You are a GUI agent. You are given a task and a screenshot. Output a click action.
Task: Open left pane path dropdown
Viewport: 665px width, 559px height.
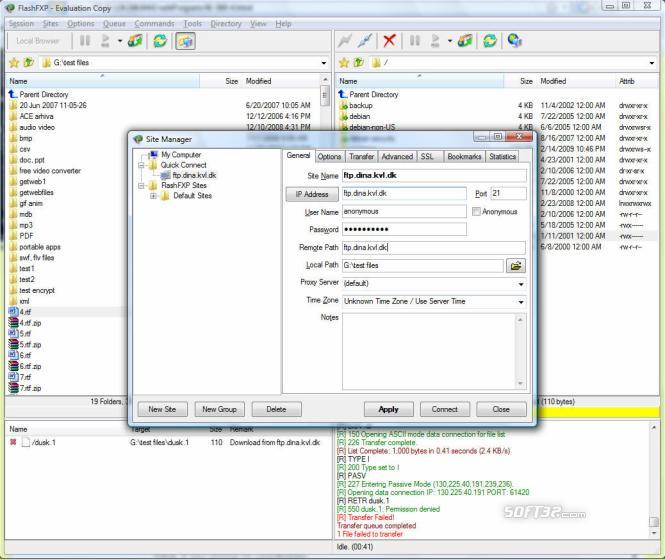pyautogui.click(x=324, y=63)
